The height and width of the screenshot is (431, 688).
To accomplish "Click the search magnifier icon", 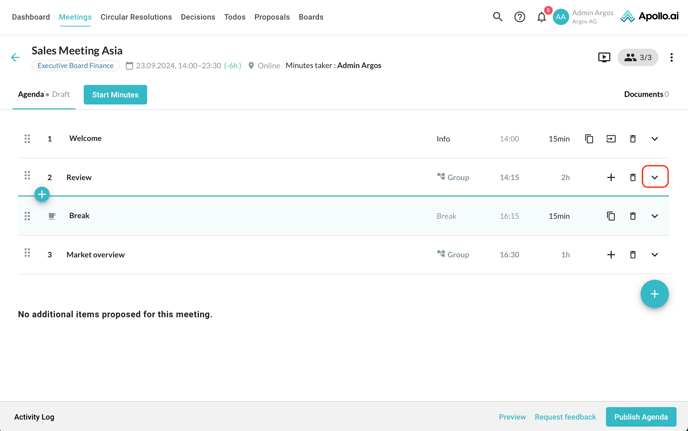I will [x=497, y=17].
